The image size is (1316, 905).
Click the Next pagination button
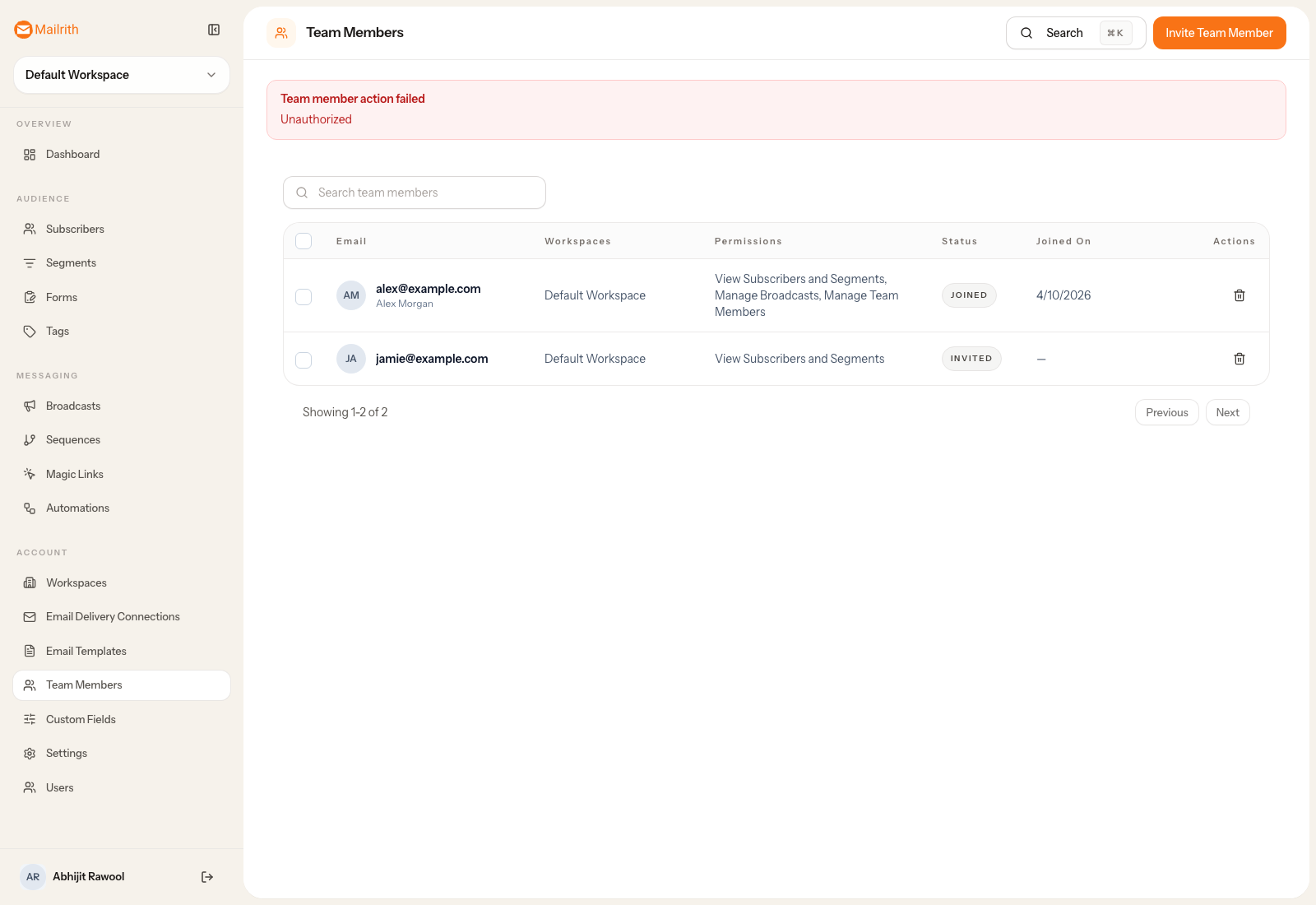pyautogui.click(x=1227, y=412)
